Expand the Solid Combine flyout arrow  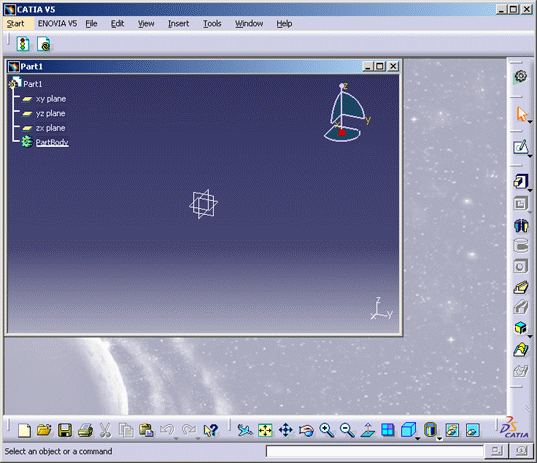point(530,337)
